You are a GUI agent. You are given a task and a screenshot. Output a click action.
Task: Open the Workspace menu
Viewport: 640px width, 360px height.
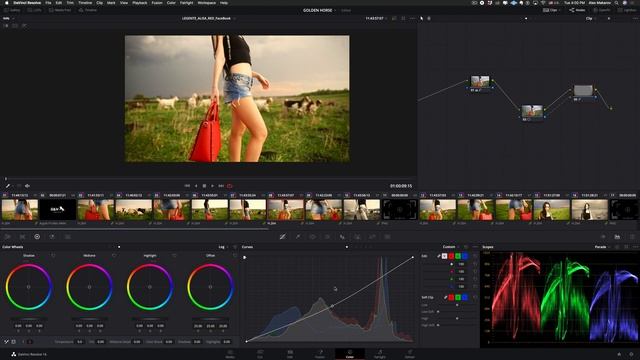click(207, 2)
